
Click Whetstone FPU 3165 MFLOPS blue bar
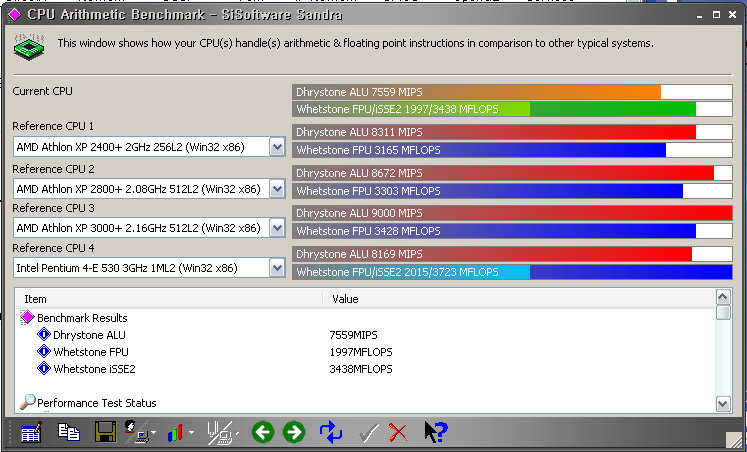(512, 150)
